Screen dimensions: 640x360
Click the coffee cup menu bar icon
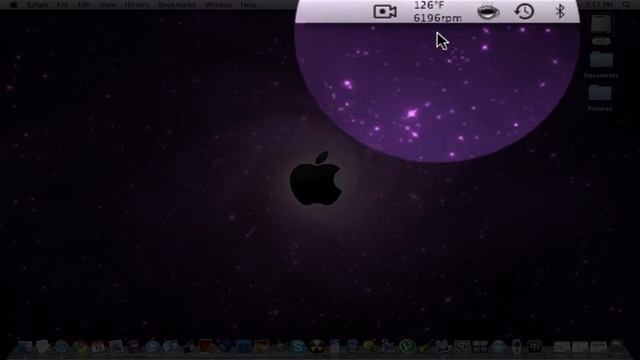pos(488,11)
